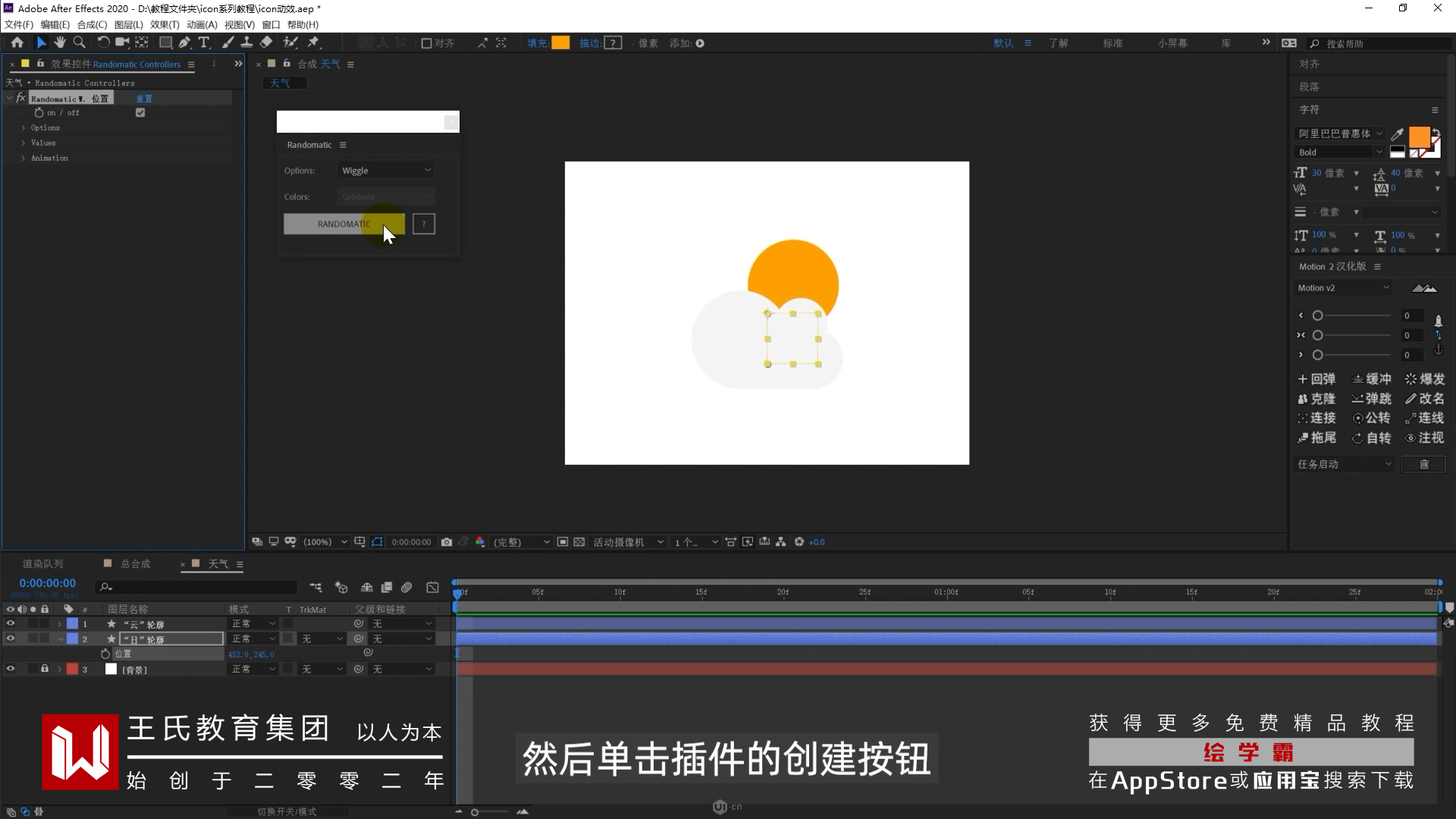
Task: Select the Rectangle shape tool
Action: [x=165, y=42]
